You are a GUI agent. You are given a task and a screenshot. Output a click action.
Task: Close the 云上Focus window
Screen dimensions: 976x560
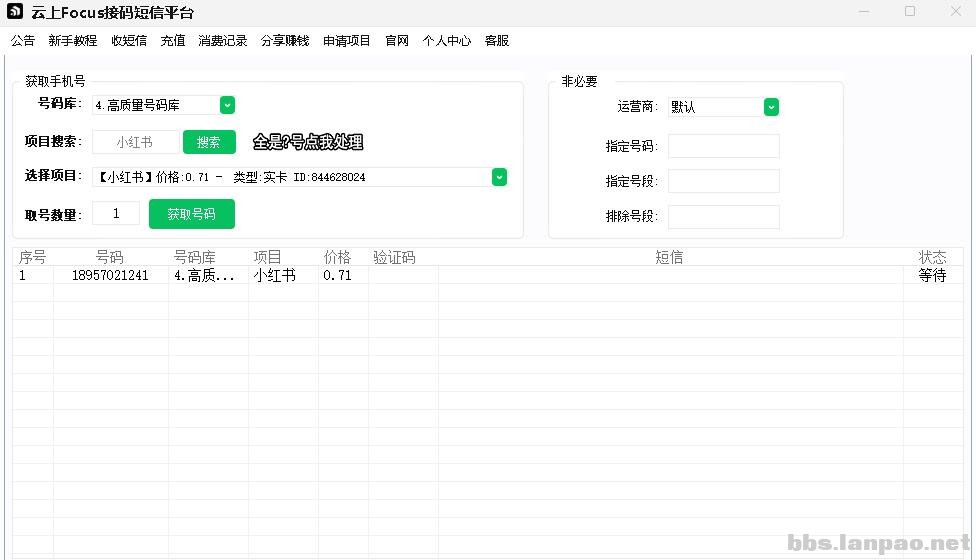956,11
